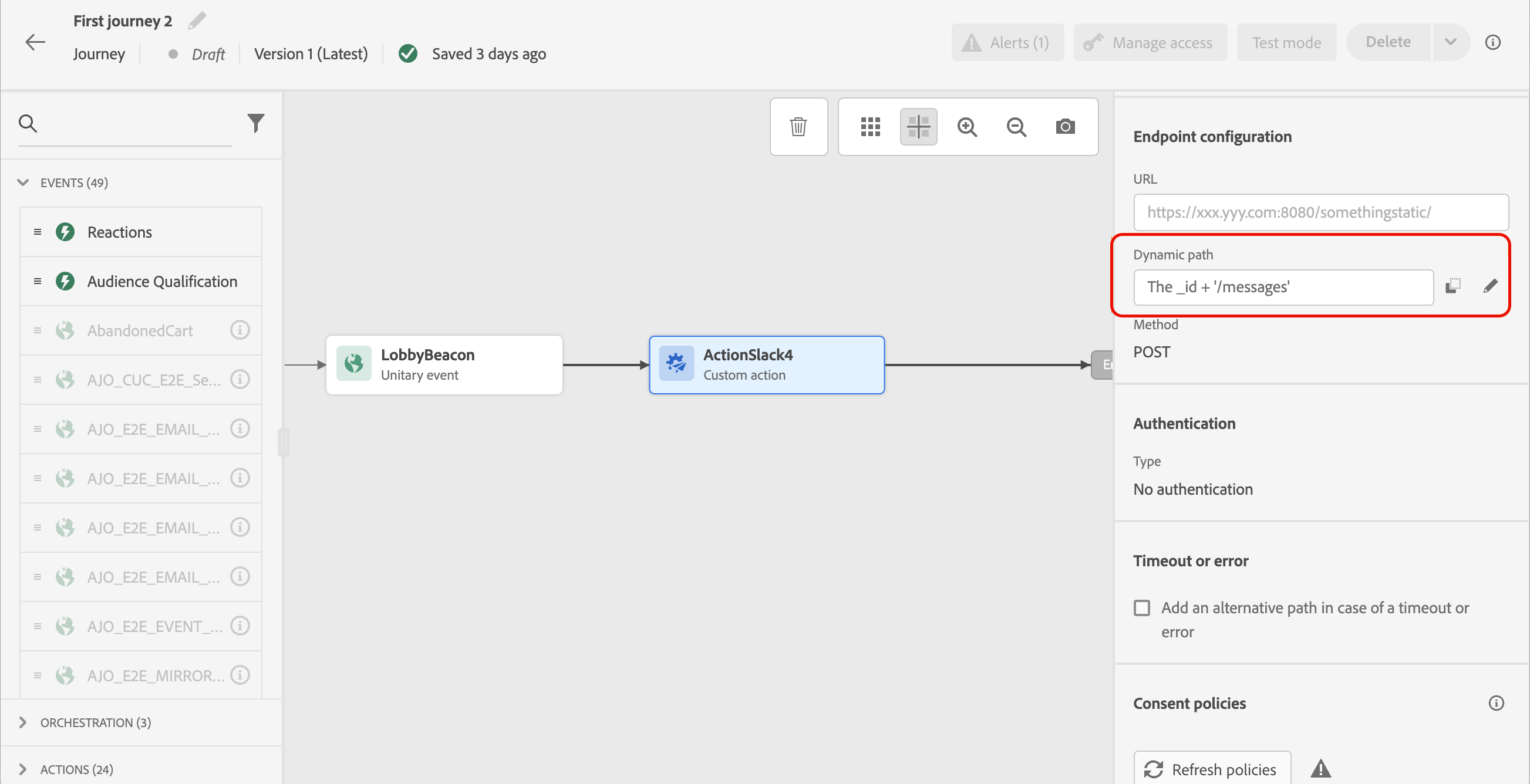The image size is (1530, 784).
Task: Collapse the EVENTS (49) section
Action: point(23,182)
